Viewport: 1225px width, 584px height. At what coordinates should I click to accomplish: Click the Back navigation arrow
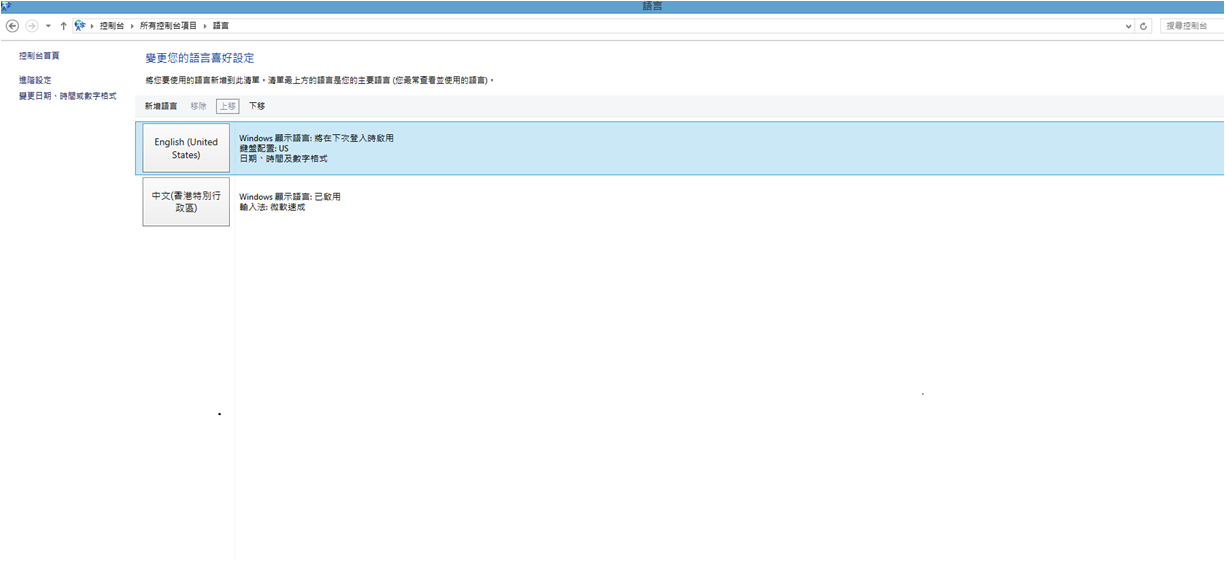click(13, 26)
